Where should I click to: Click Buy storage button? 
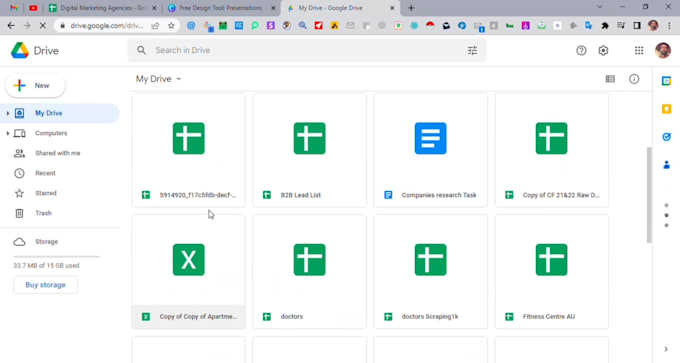[46, 285]
